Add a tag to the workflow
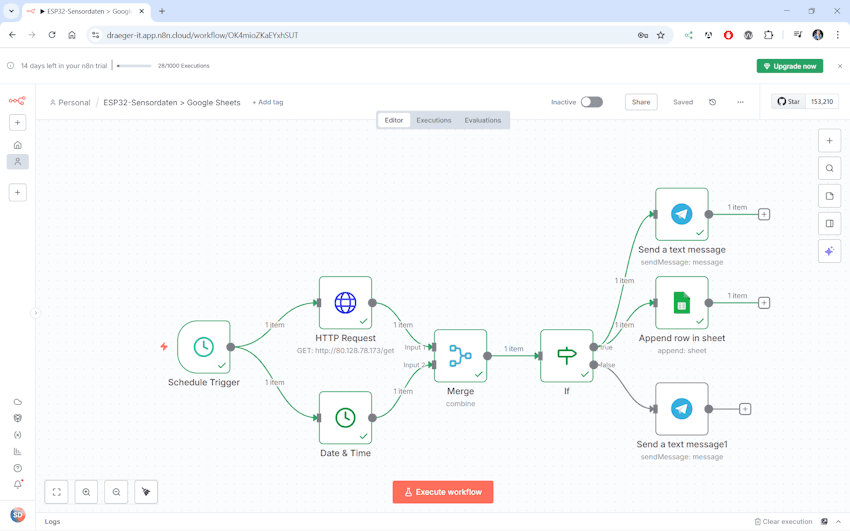Screen dimensions: 850x531 click(268, 102)
